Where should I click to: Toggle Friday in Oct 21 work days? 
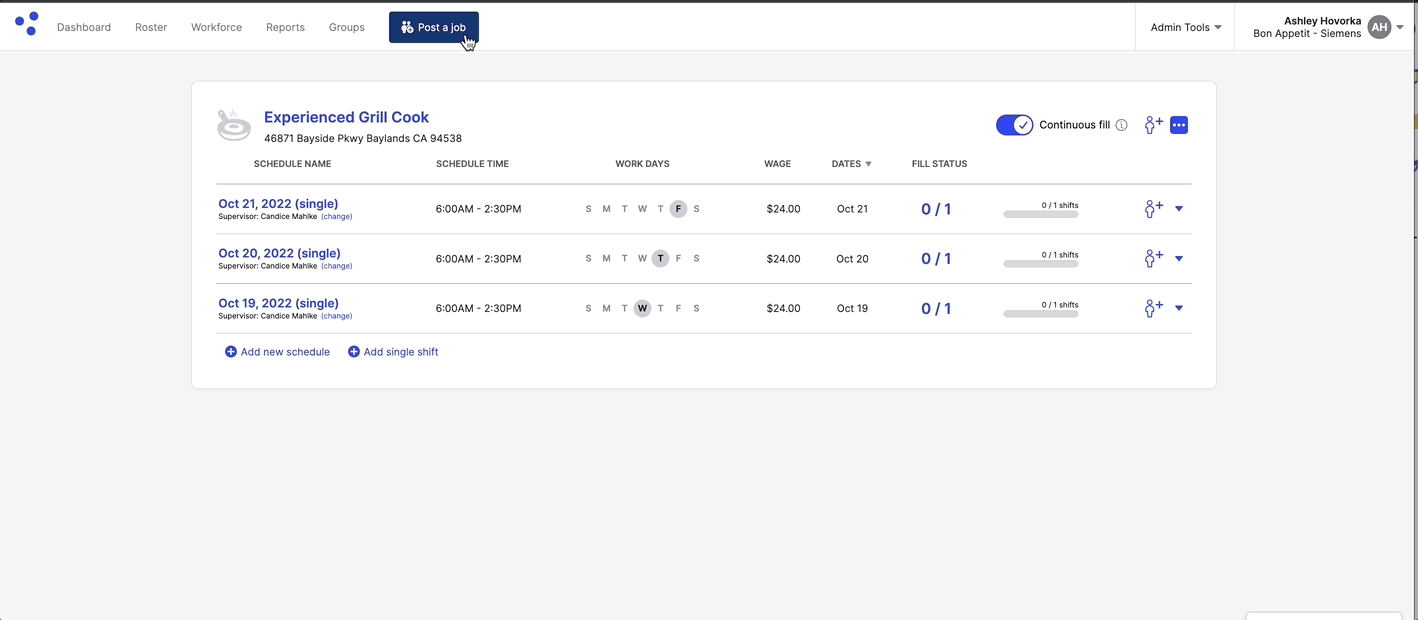pyautogui.click(x=678, y=209)
